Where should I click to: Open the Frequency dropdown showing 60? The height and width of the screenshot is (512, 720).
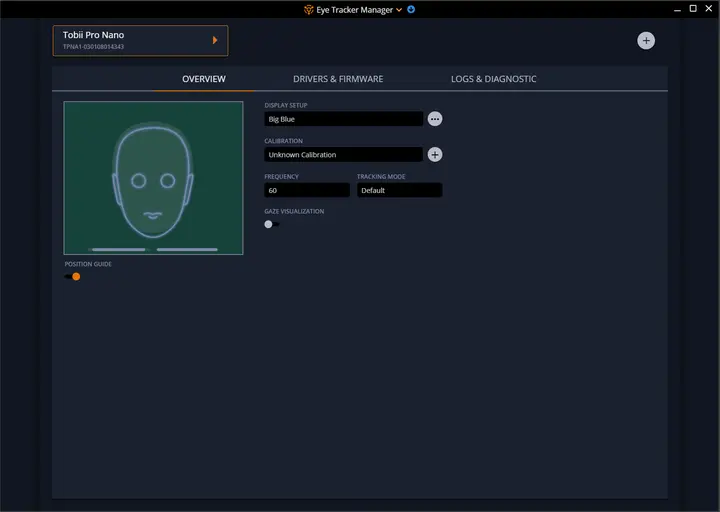[x=307, y=190]
